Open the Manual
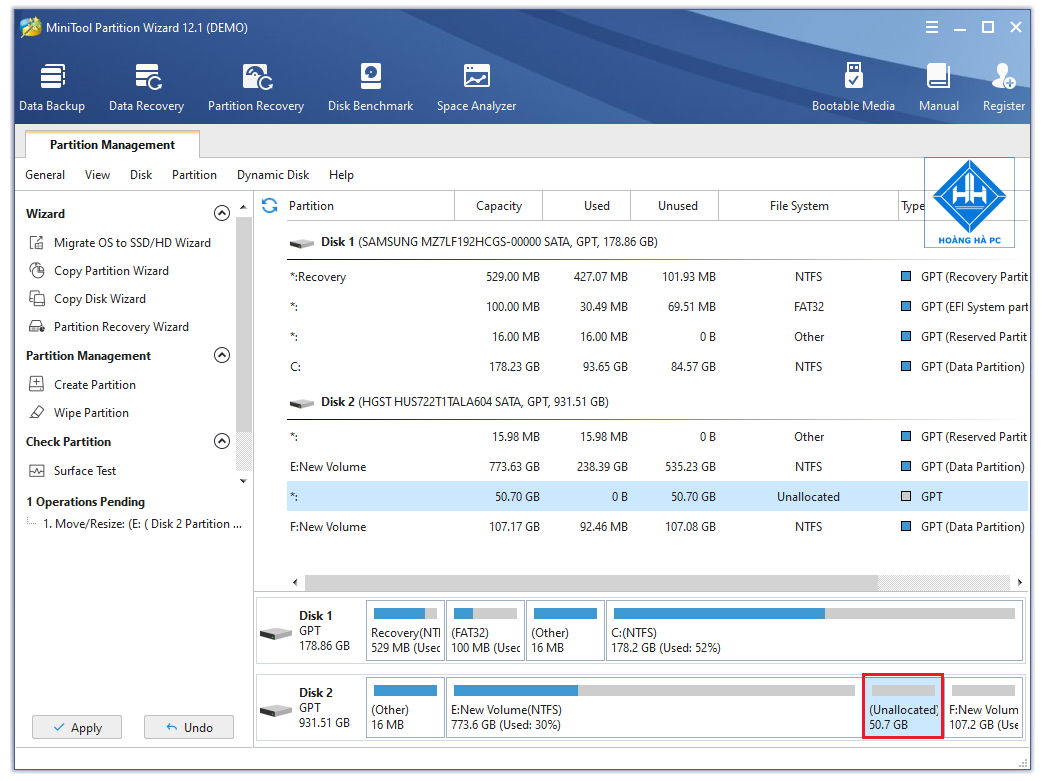Screen dimensions: 1044x781 point(938,85)
